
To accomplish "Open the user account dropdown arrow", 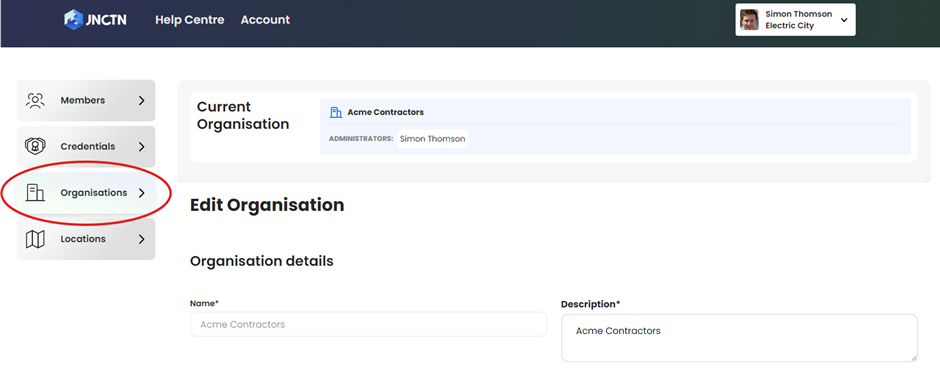I will point(844,20).
